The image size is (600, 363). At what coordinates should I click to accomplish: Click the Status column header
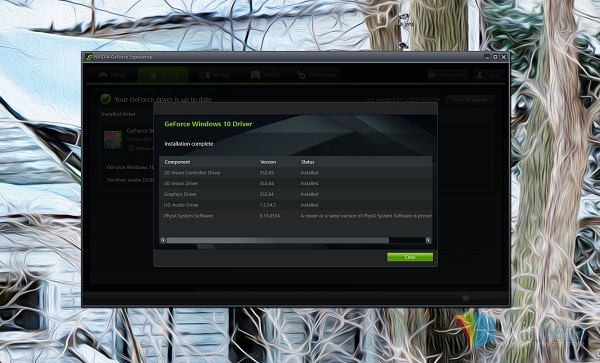tap(308, 162)
